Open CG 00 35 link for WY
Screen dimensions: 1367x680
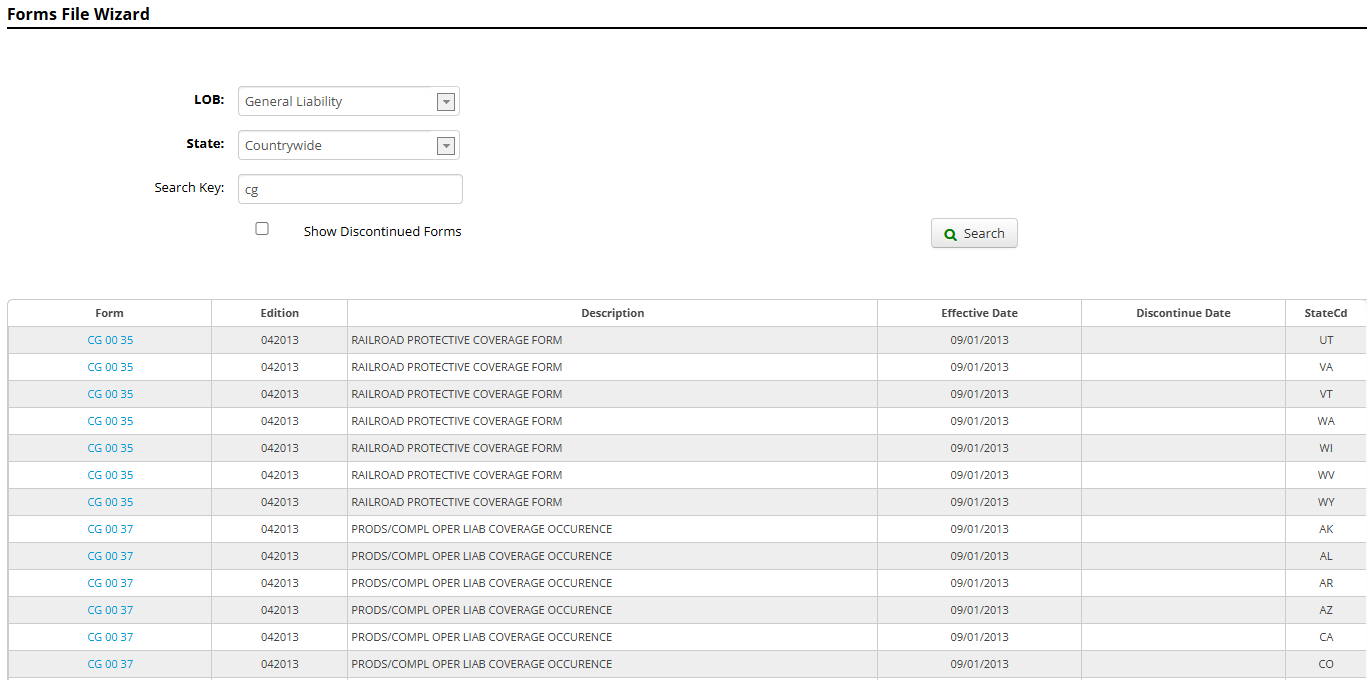[x=110, y=502]
